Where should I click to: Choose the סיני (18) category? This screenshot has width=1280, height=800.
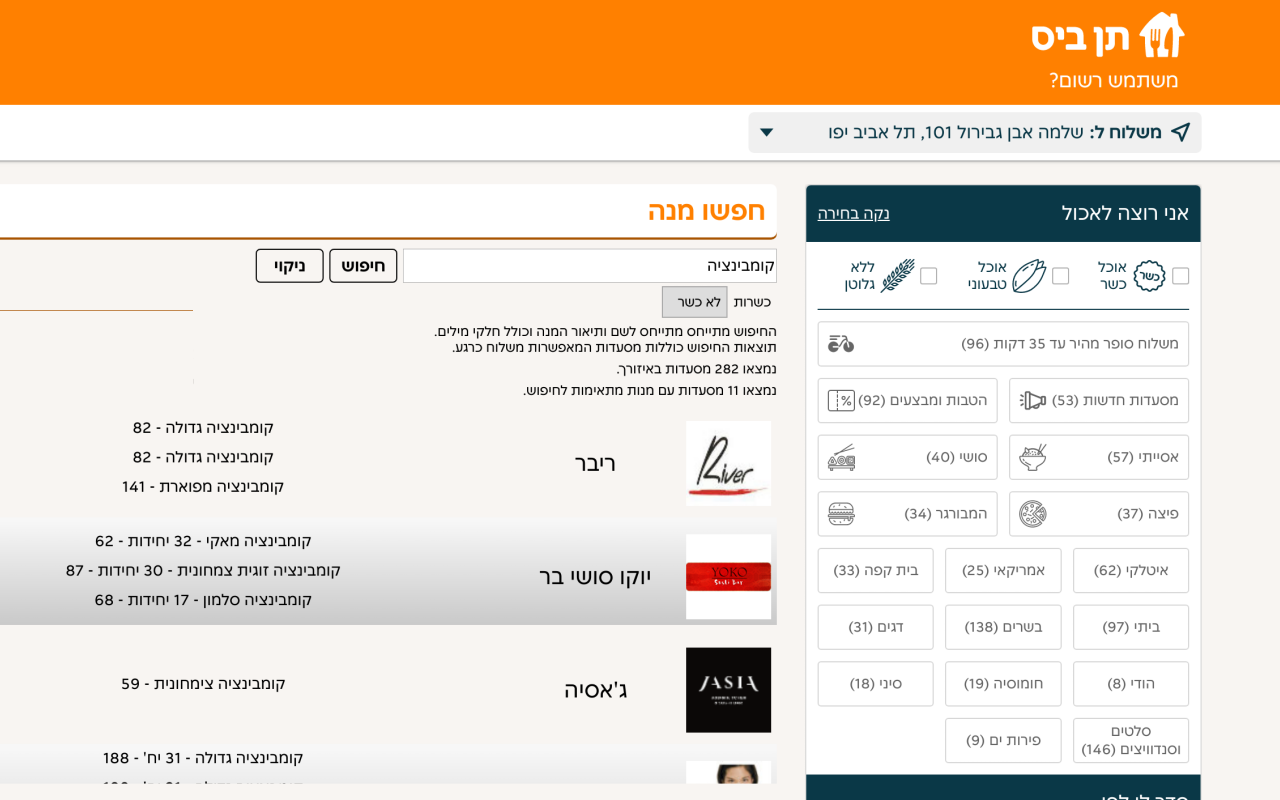pos(875,684)
